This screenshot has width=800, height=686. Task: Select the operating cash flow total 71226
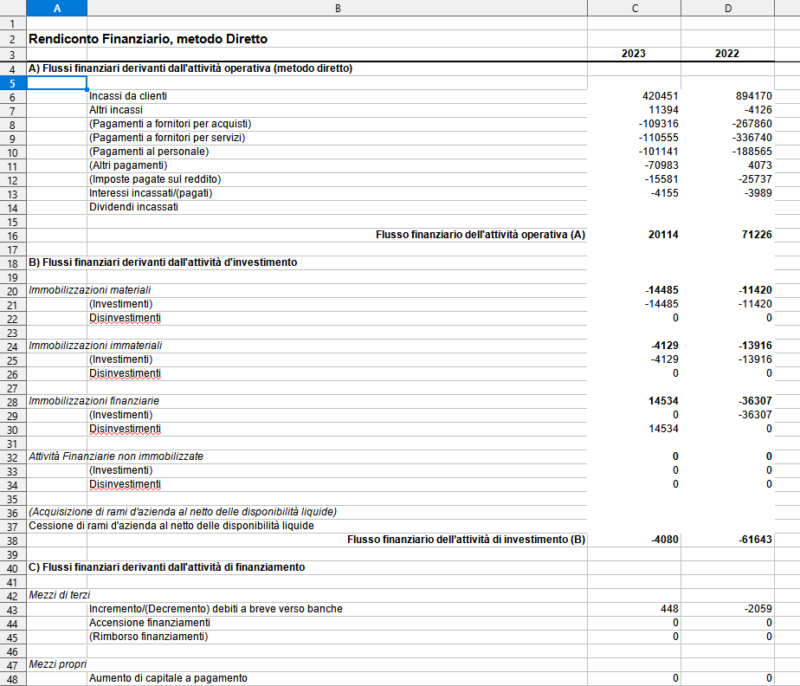(x=728, y=236)
